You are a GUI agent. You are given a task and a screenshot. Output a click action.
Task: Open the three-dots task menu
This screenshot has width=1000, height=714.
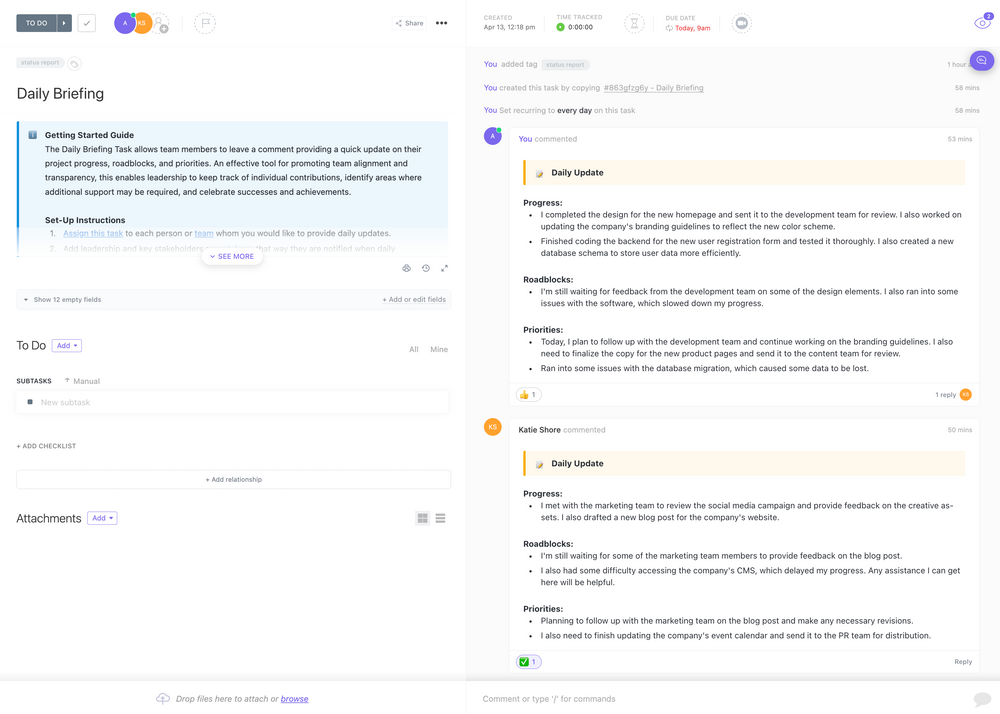click(442, 23)
